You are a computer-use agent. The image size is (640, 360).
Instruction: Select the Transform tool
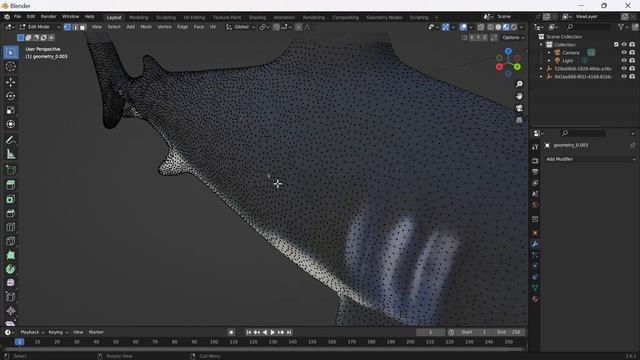point(11,124)
